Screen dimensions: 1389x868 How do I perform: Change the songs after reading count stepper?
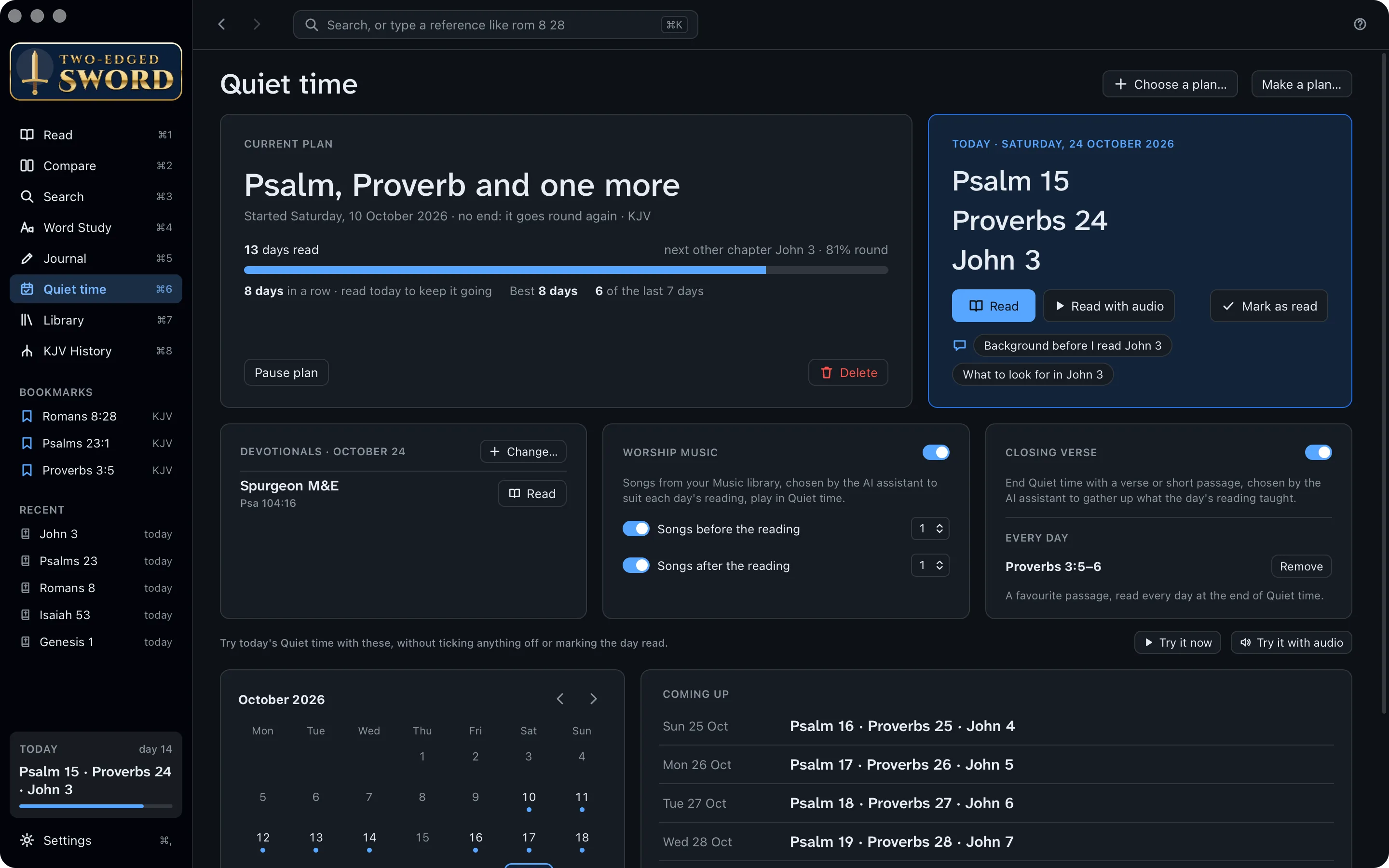click(x=930, y=566)
